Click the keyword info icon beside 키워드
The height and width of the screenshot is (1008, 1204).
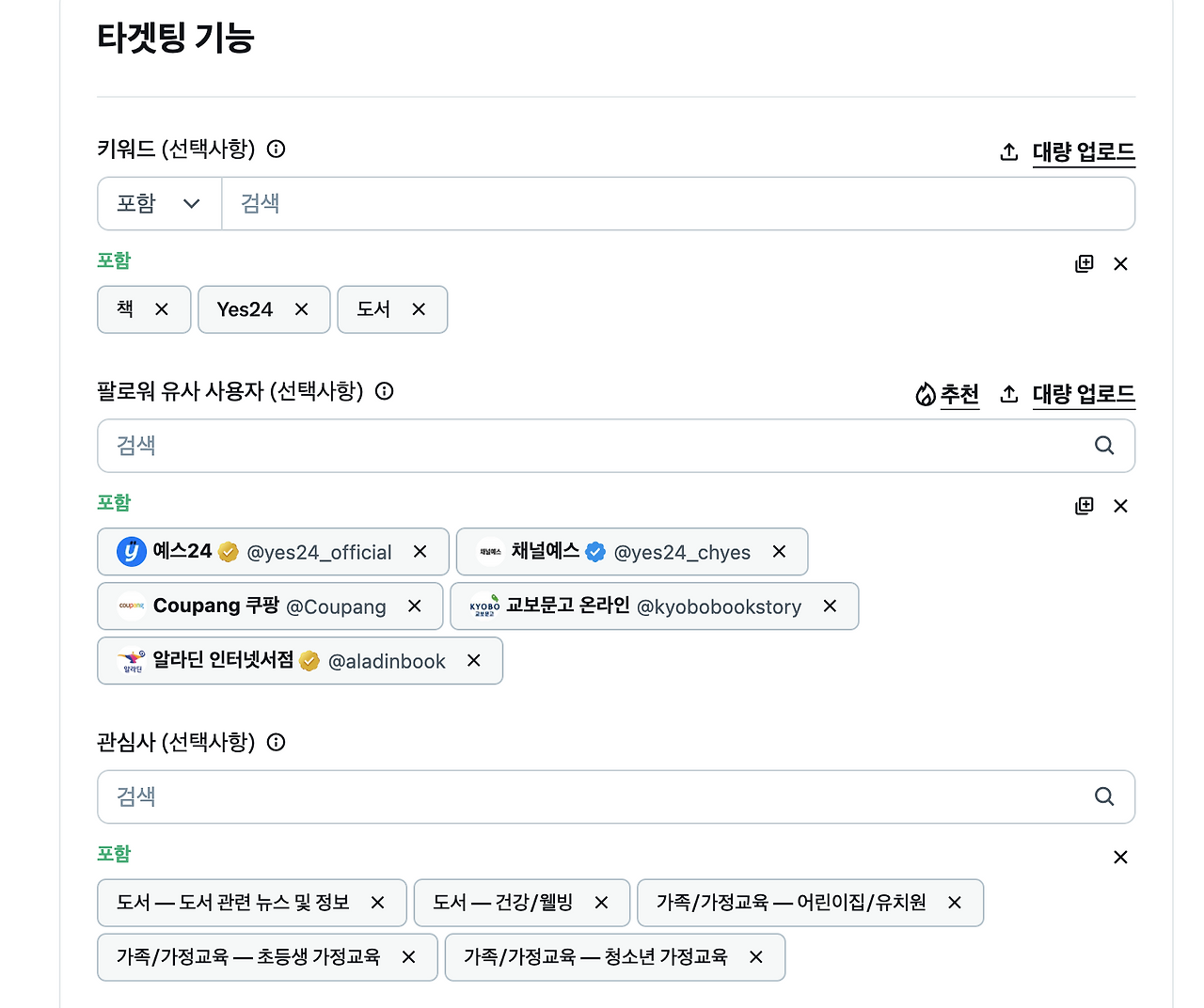point(276,149)
